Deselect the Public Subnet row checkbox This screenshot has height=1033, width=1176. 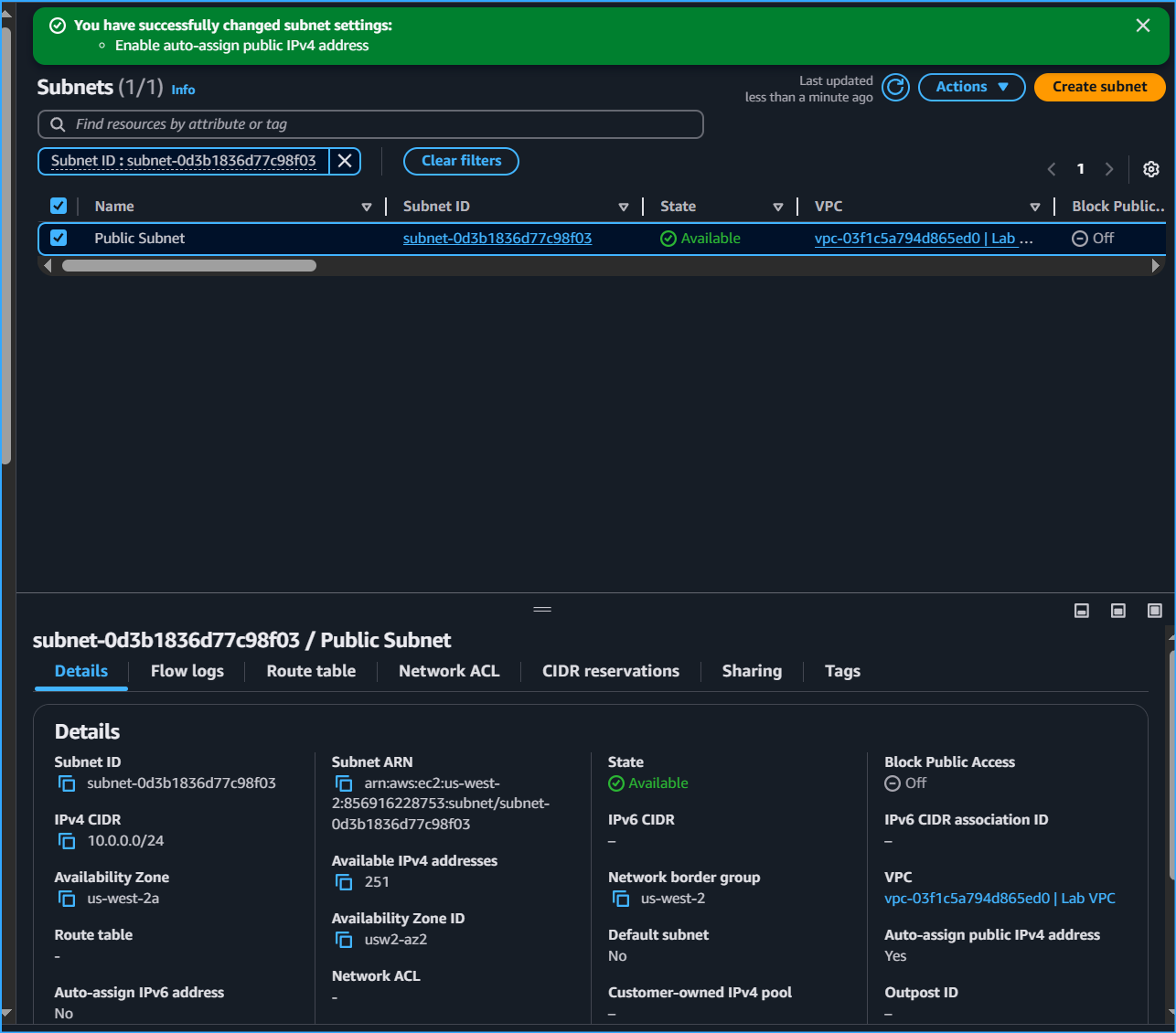click(59, 238)
